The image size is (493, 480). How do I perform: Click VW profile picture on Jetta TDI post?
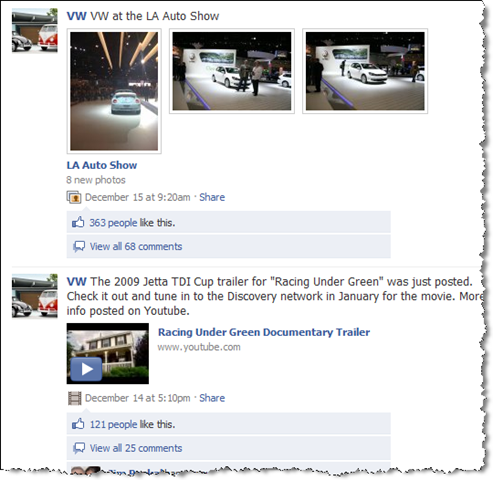(x=35, y=296)
